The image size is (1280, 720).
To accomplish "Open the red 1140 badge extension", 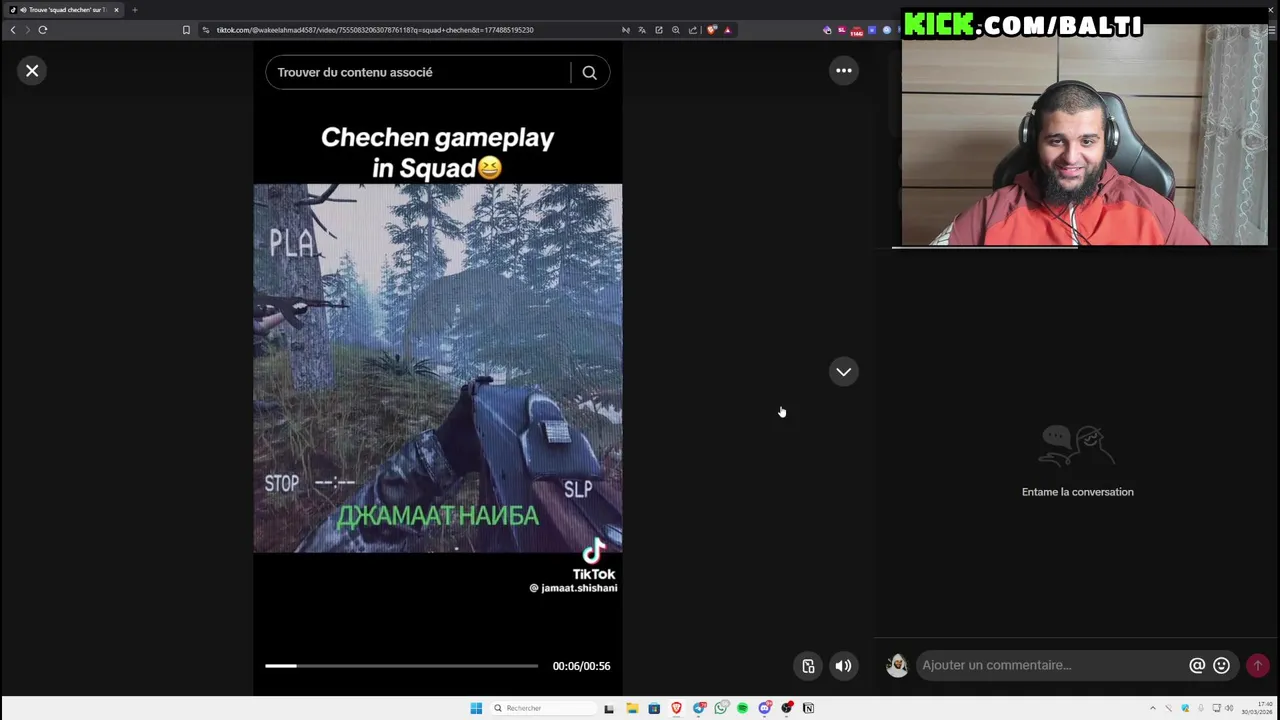I will [856, 32].
